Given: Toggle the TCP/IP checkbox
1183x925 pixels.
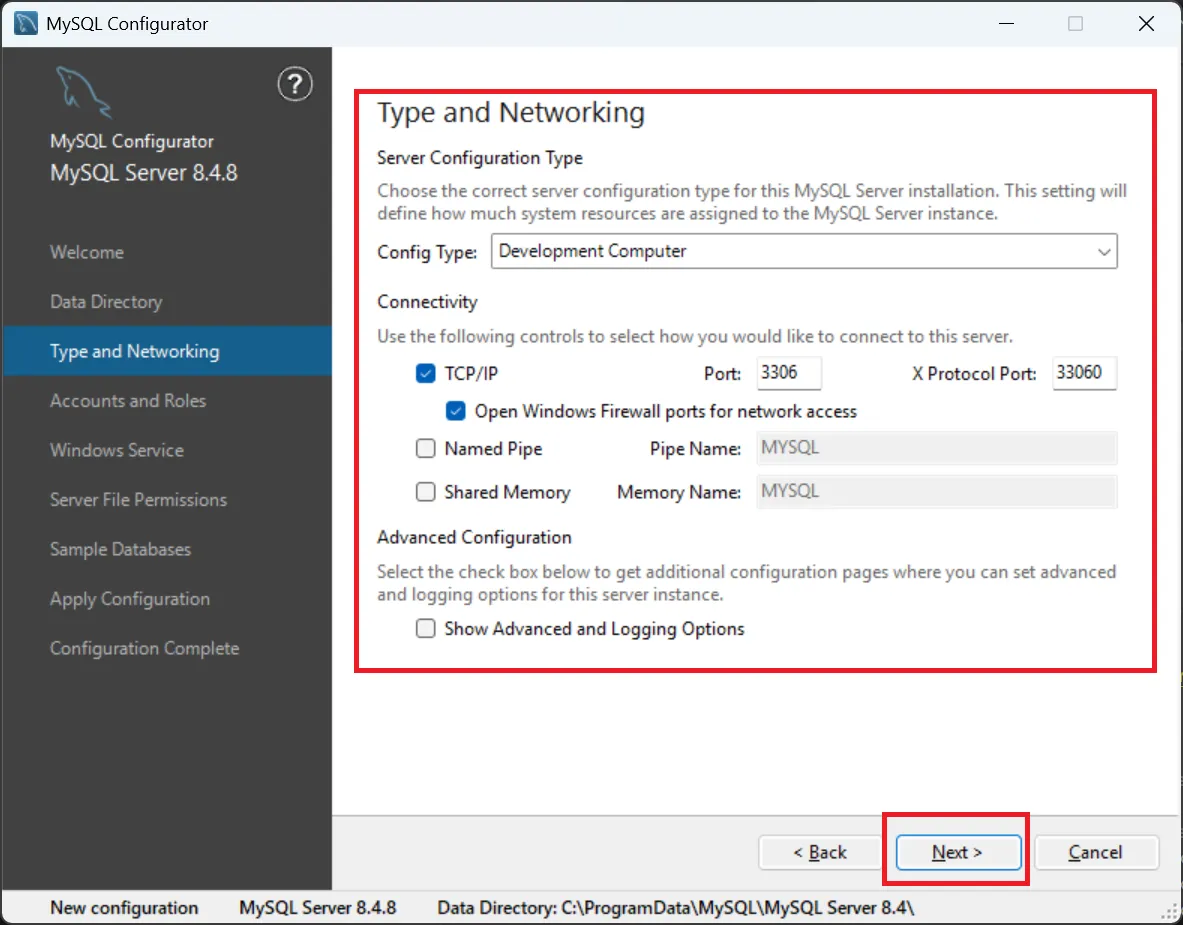Looking at the screenshot, I should tap(426, 374).
